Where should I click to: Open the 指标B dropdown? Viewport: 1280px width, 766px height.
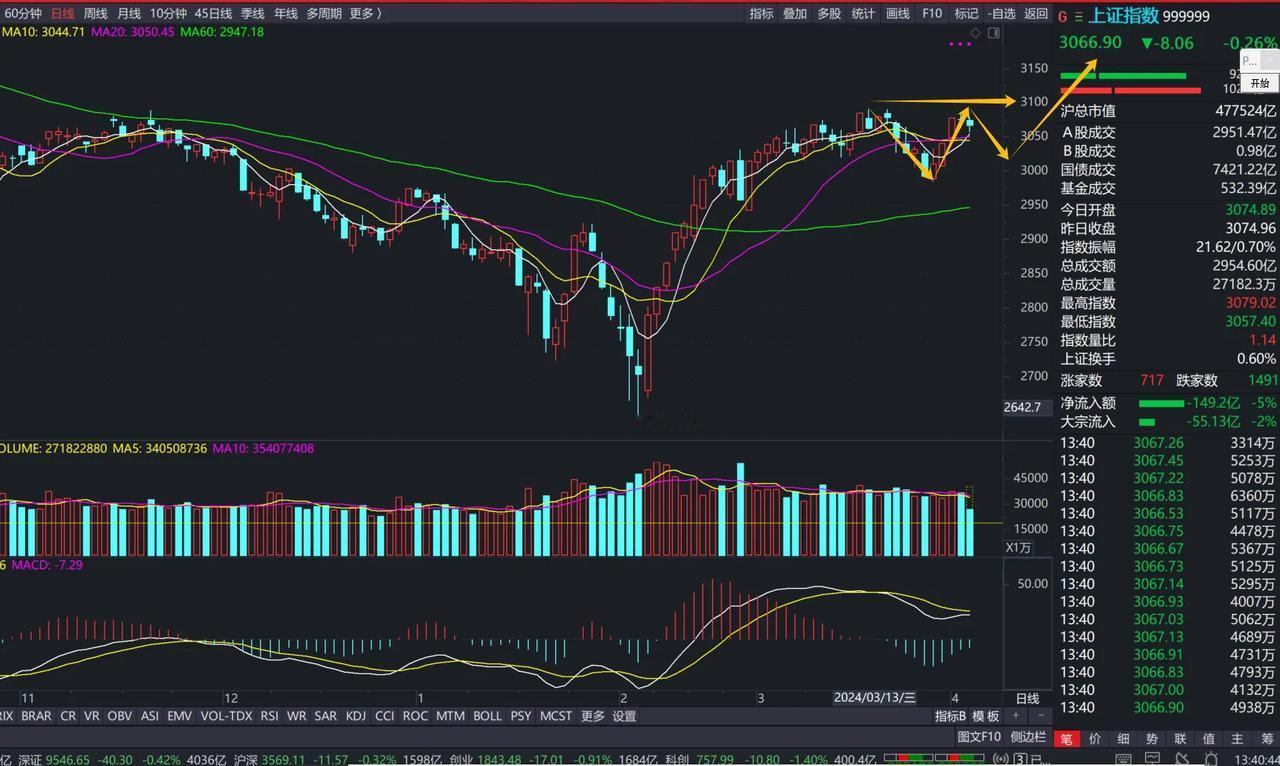point(950,716)
